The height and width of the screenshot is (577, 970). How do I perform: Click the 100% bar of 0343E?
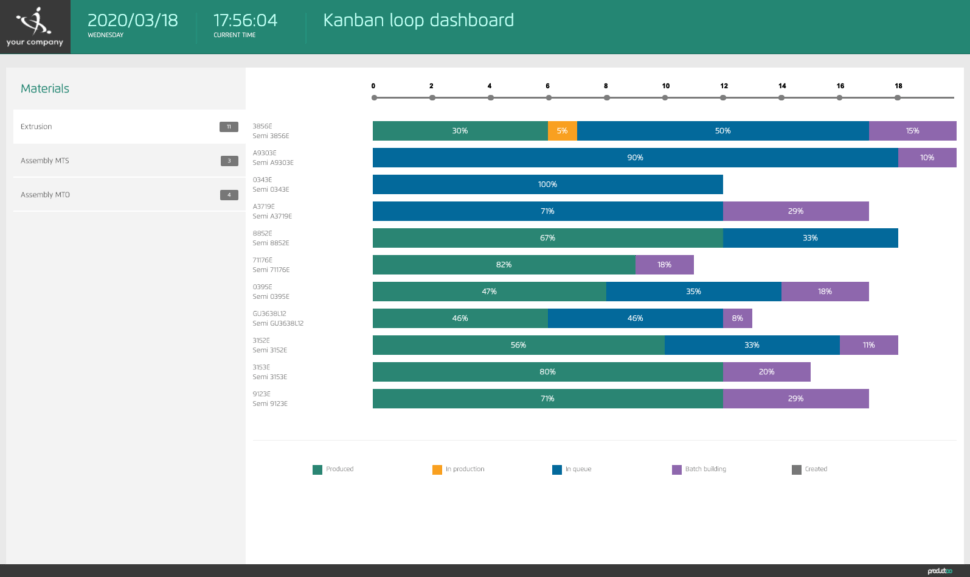coord(547,184)
